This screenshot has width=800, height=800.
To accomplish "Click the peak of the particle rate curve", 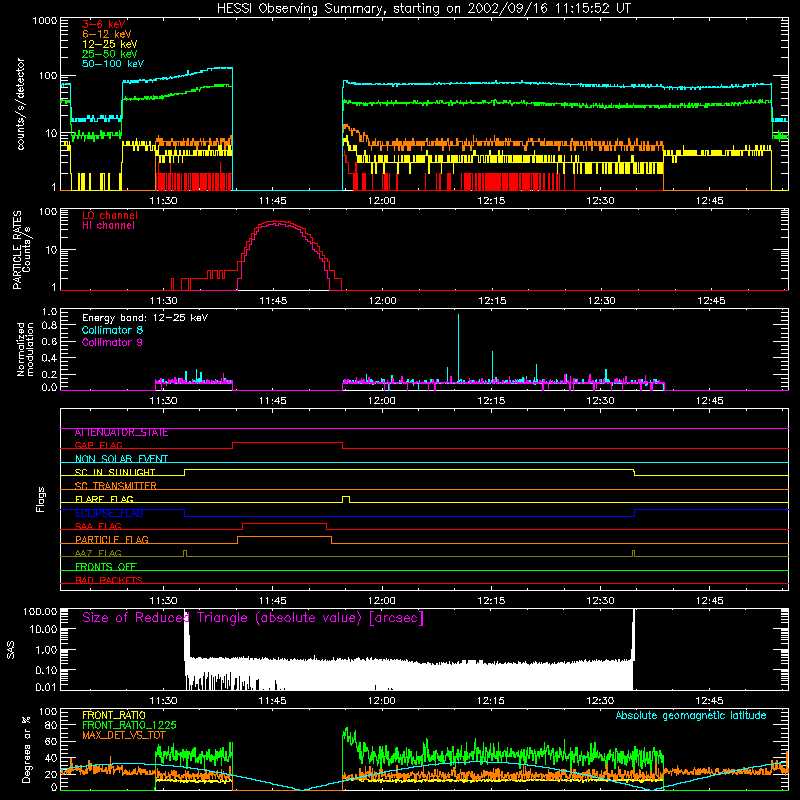I will (275, 222).
